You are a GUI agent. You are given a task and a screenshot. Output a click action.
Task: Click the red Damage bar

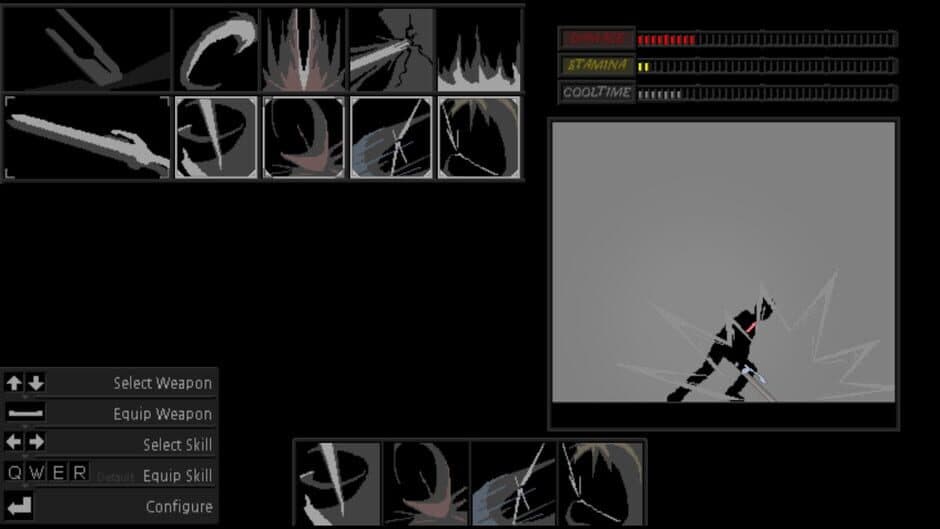coord(767,40)
